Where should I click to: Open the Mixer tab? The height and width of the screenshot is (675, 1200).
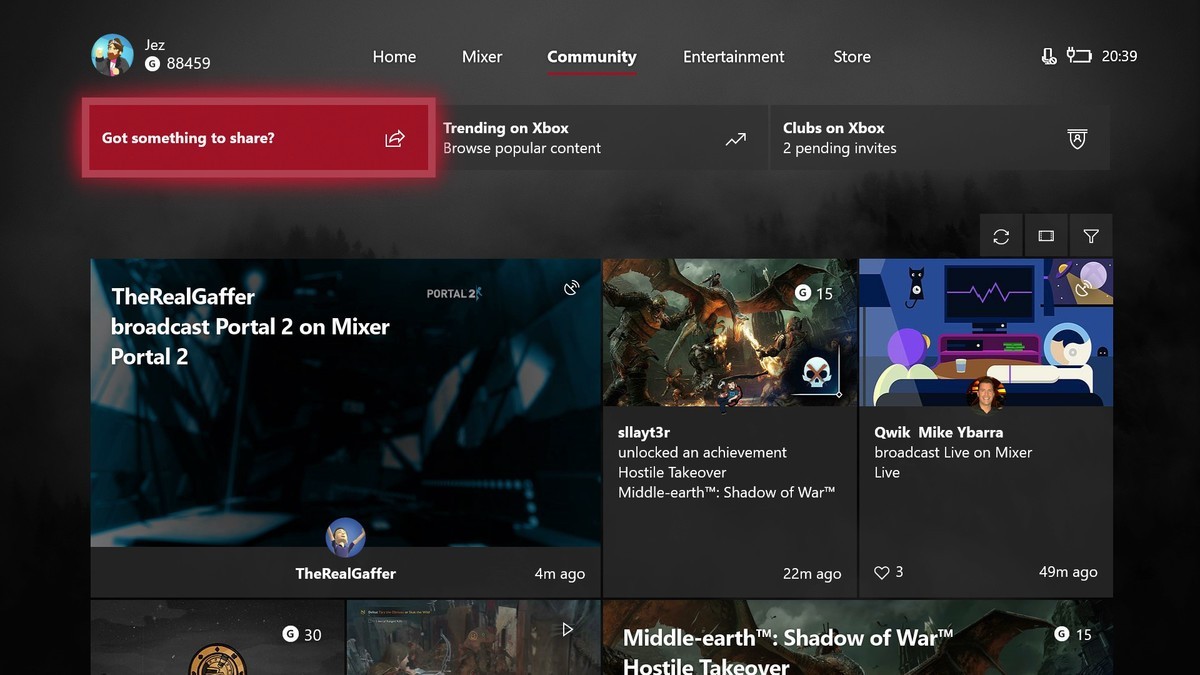(x=482, y=57)
